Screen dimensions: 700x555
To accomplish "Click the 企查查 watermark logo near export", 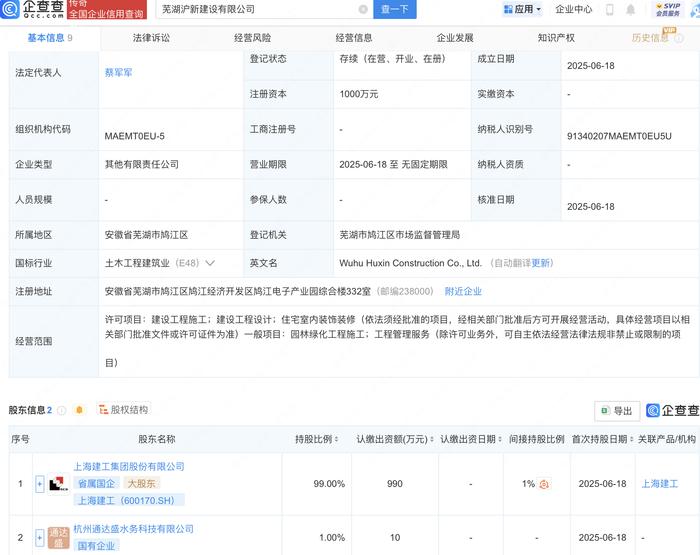I will point(672,410).
